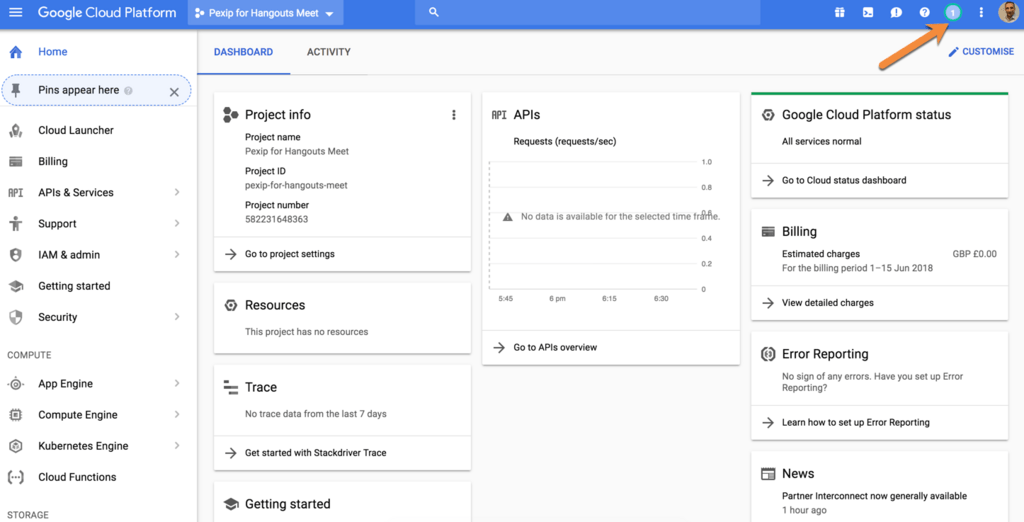This screenshot has width=1024, height=522.
Task: Click the search magnifier icon
Action: click(434, 12)
